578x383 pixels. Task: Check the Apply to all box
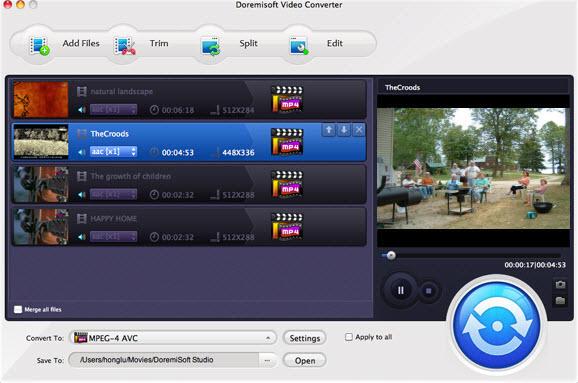coord(348,337)
